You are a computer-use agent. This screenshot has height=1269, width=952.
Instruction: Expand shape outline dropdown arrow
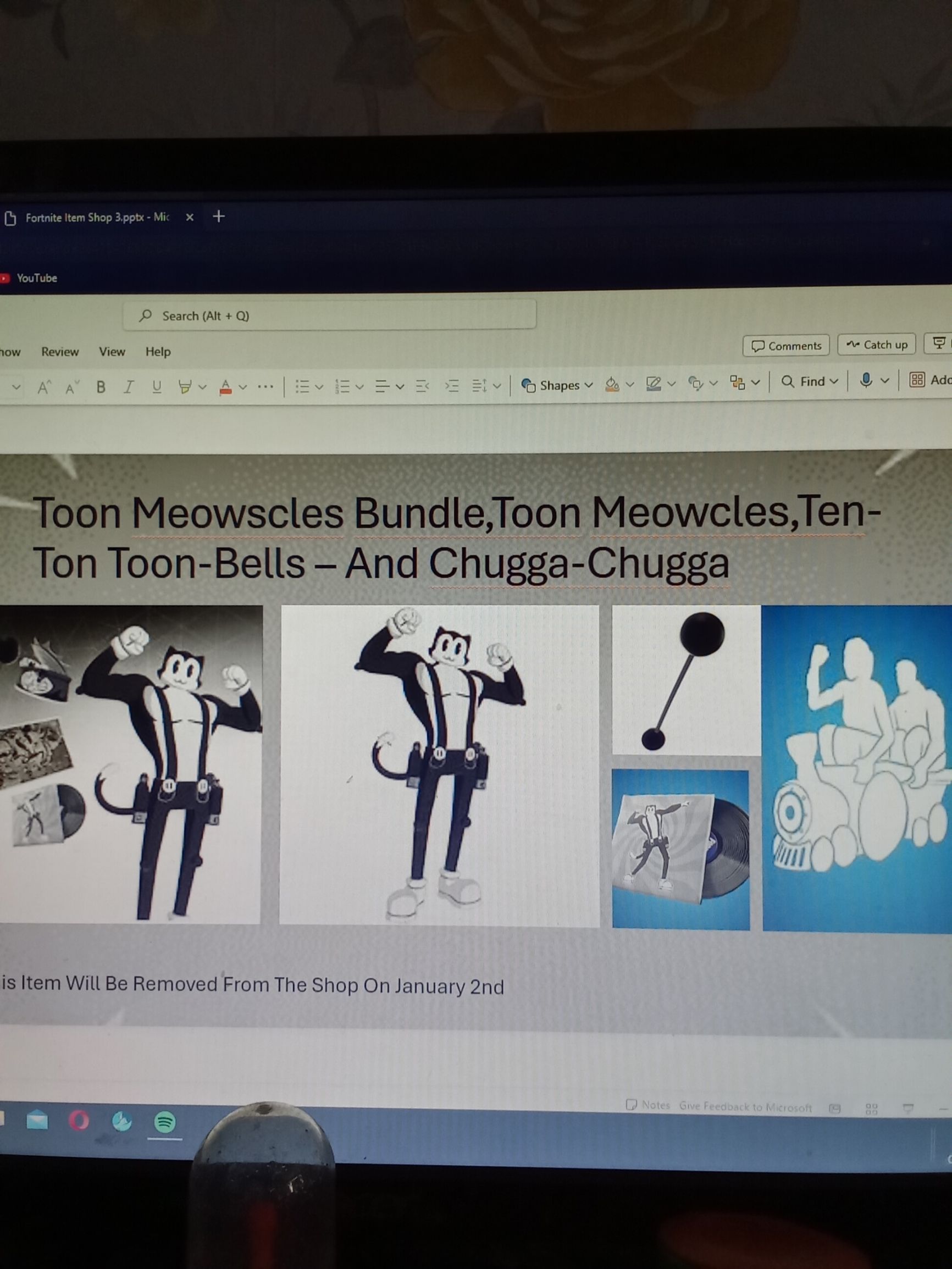(x=671, y=384)
